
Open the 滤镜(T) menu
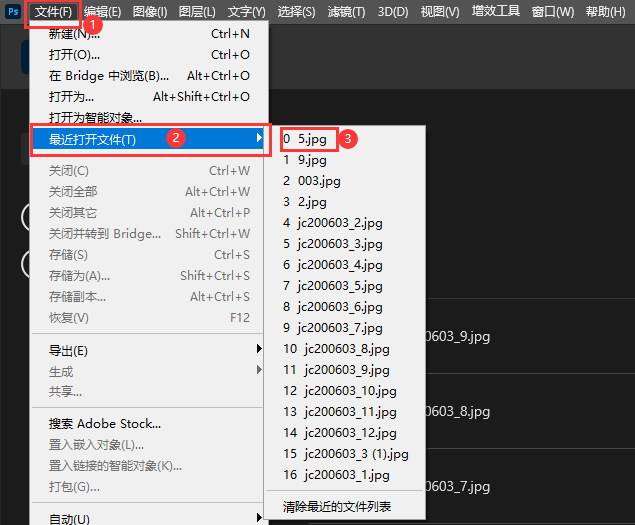point(346,12)
